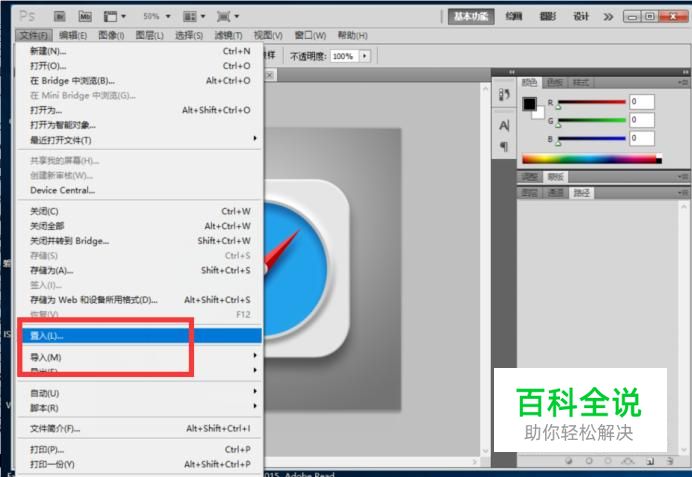Click the background color white swatch
Viewport: 692px width, 477px height.
539,115
